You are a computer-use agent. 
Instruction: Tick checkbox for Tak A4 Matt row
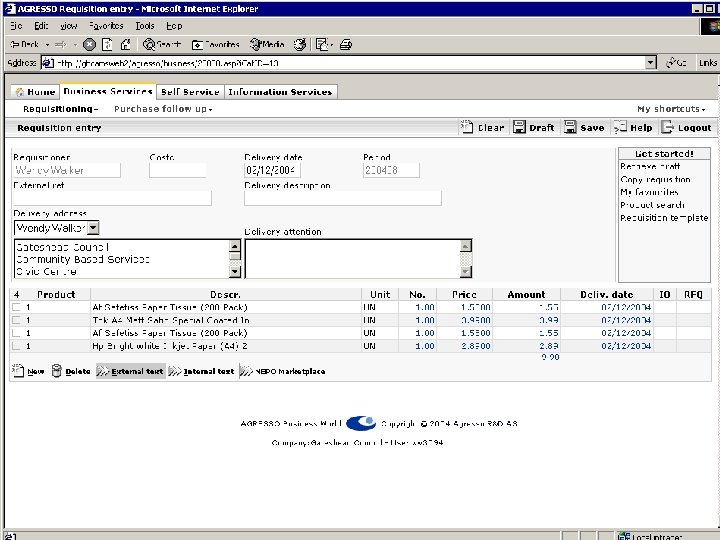click(16, 320)
